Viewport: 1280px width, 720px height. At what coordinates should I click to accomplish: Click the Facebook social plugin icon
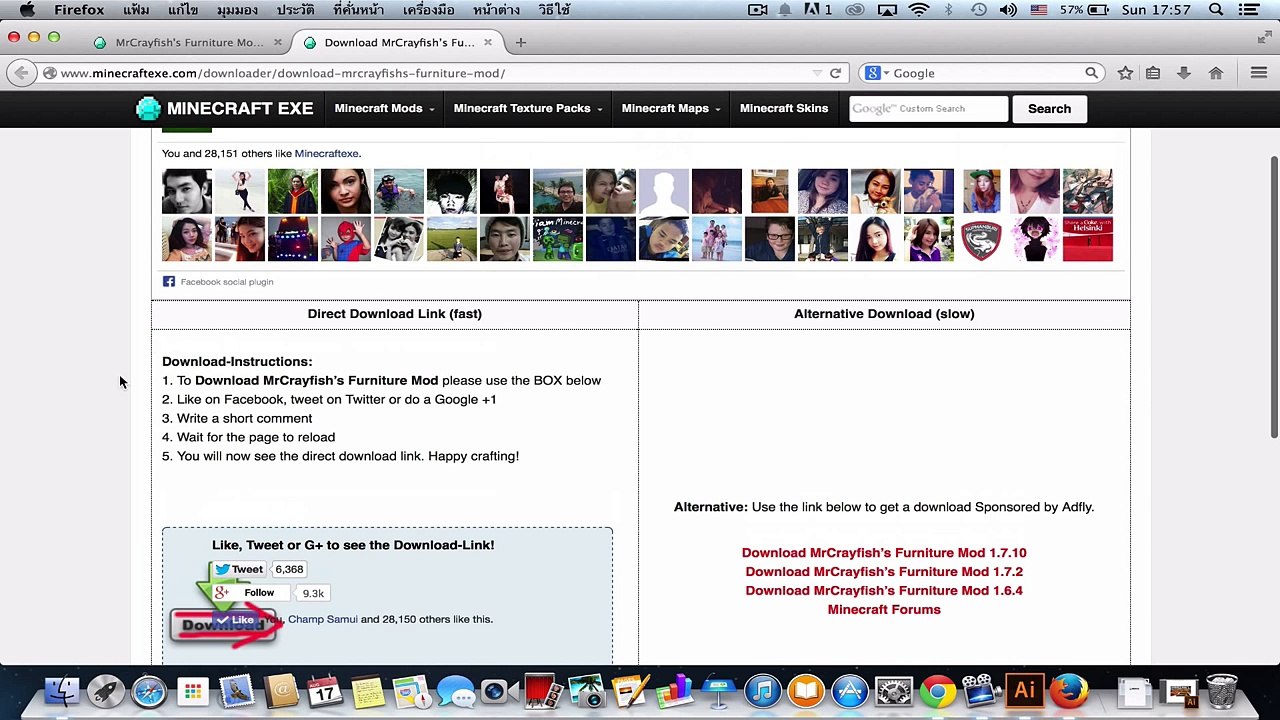[169, 282]
